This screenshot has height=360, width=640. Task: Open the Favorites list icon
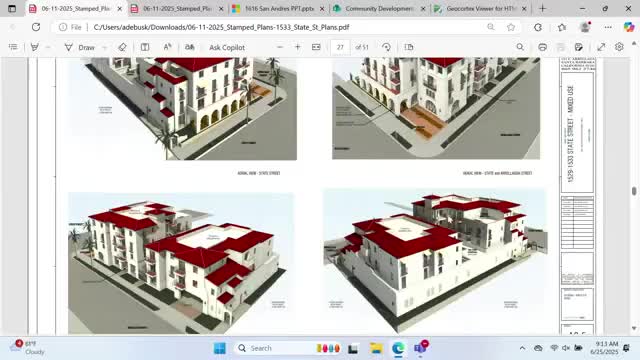tap(562, 27)
